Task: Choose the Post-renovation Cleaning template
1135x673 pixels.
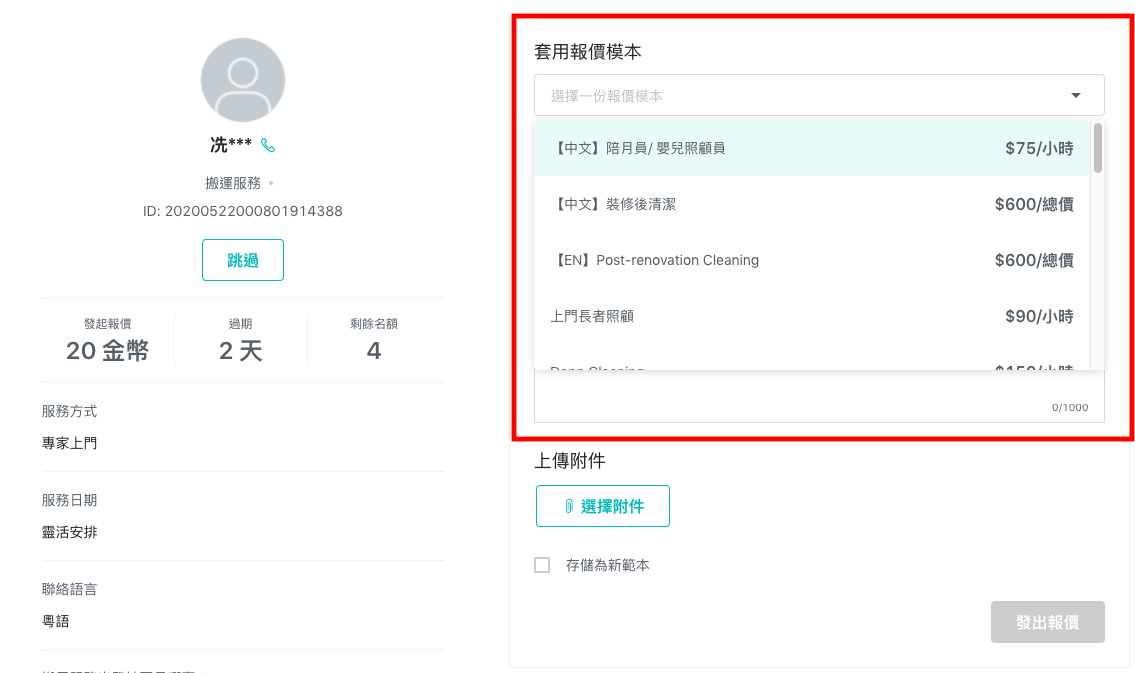Action: click(x=811, y=260)
